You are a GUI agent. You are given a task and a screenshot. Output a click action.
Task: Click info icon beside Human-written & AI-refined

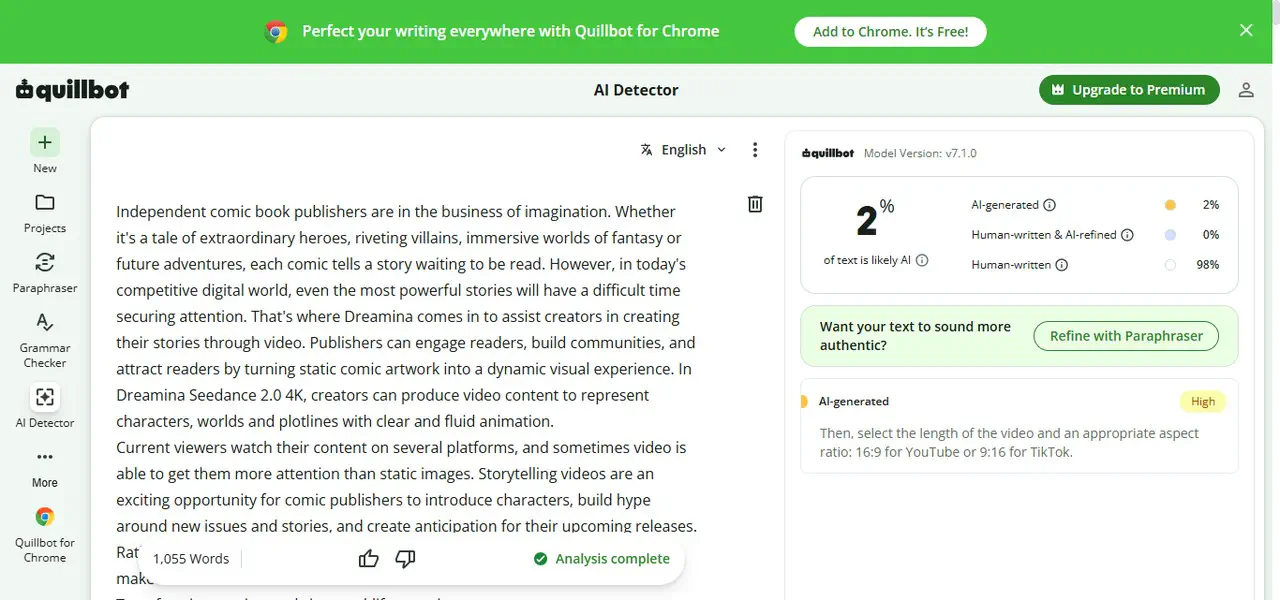pyautogui.click(x=1127, y=235)
